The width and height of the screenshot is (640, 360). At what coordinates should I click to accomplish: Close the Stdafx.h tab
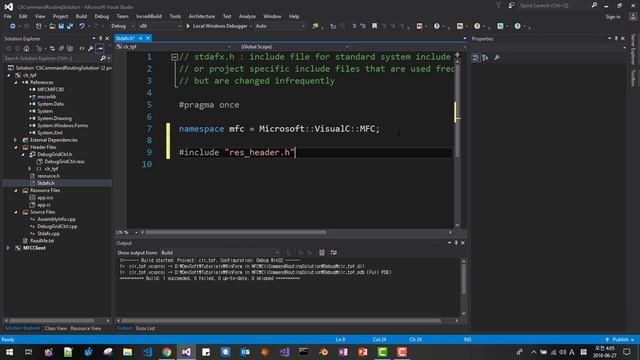point(148,38)
